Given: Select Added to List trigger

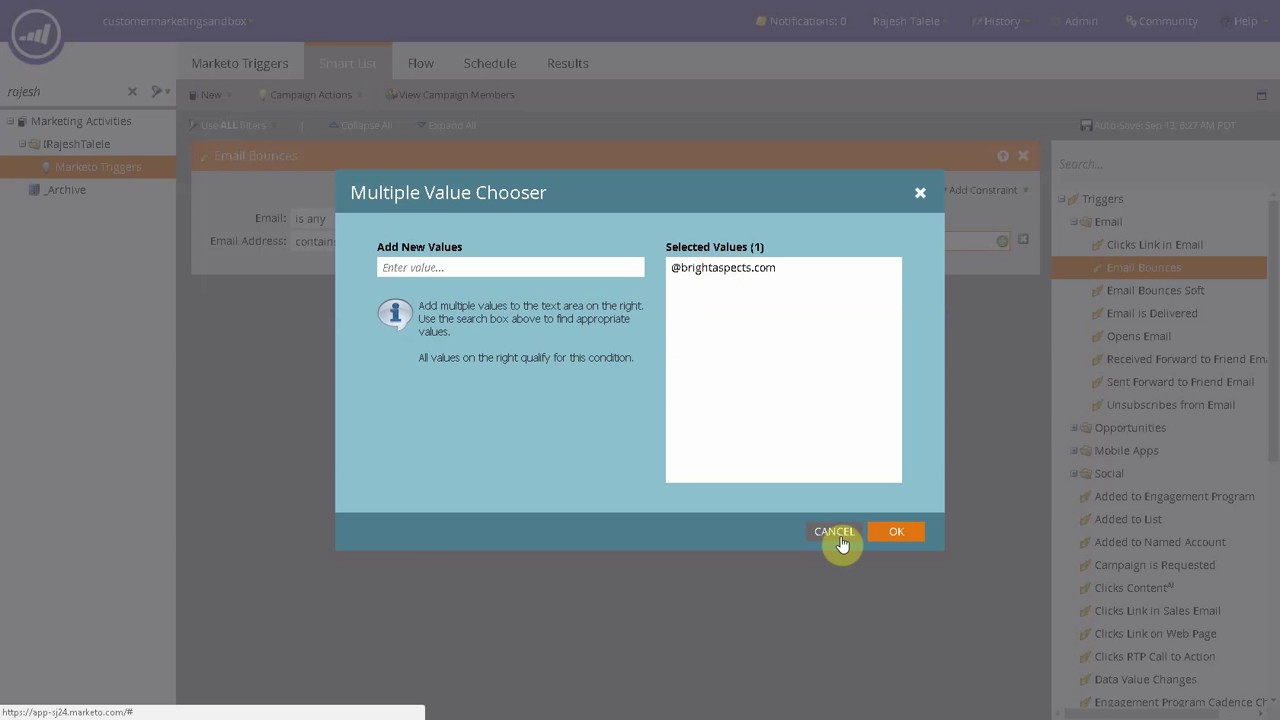Looking at the screenshot, I should click(1128, 520).
